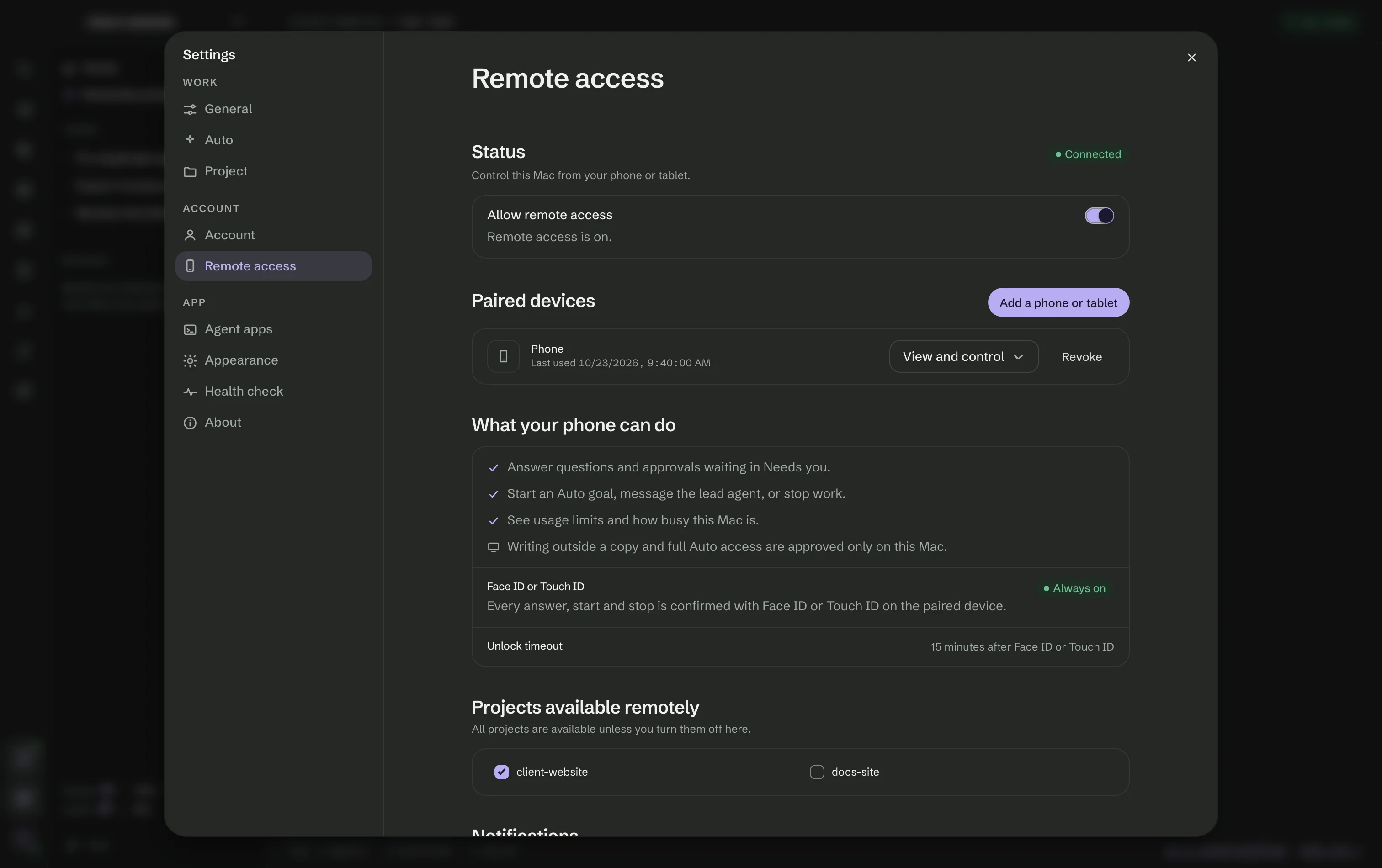1382x868 pixels.
Task: Click the Account person icon
Action: 190,235
